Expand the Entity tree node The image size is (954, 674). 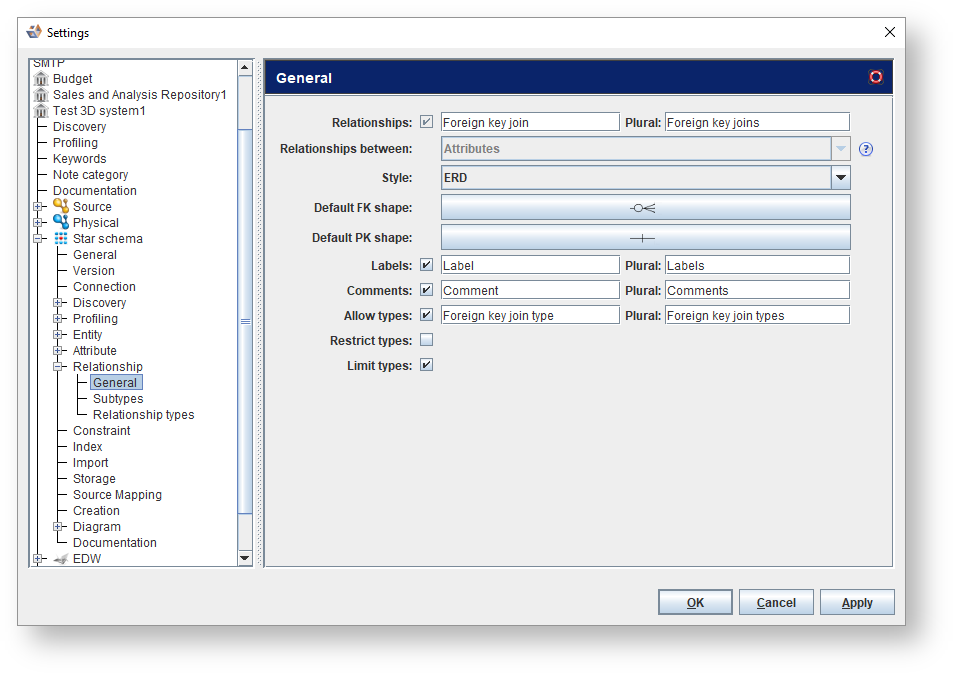coord(58,335)
